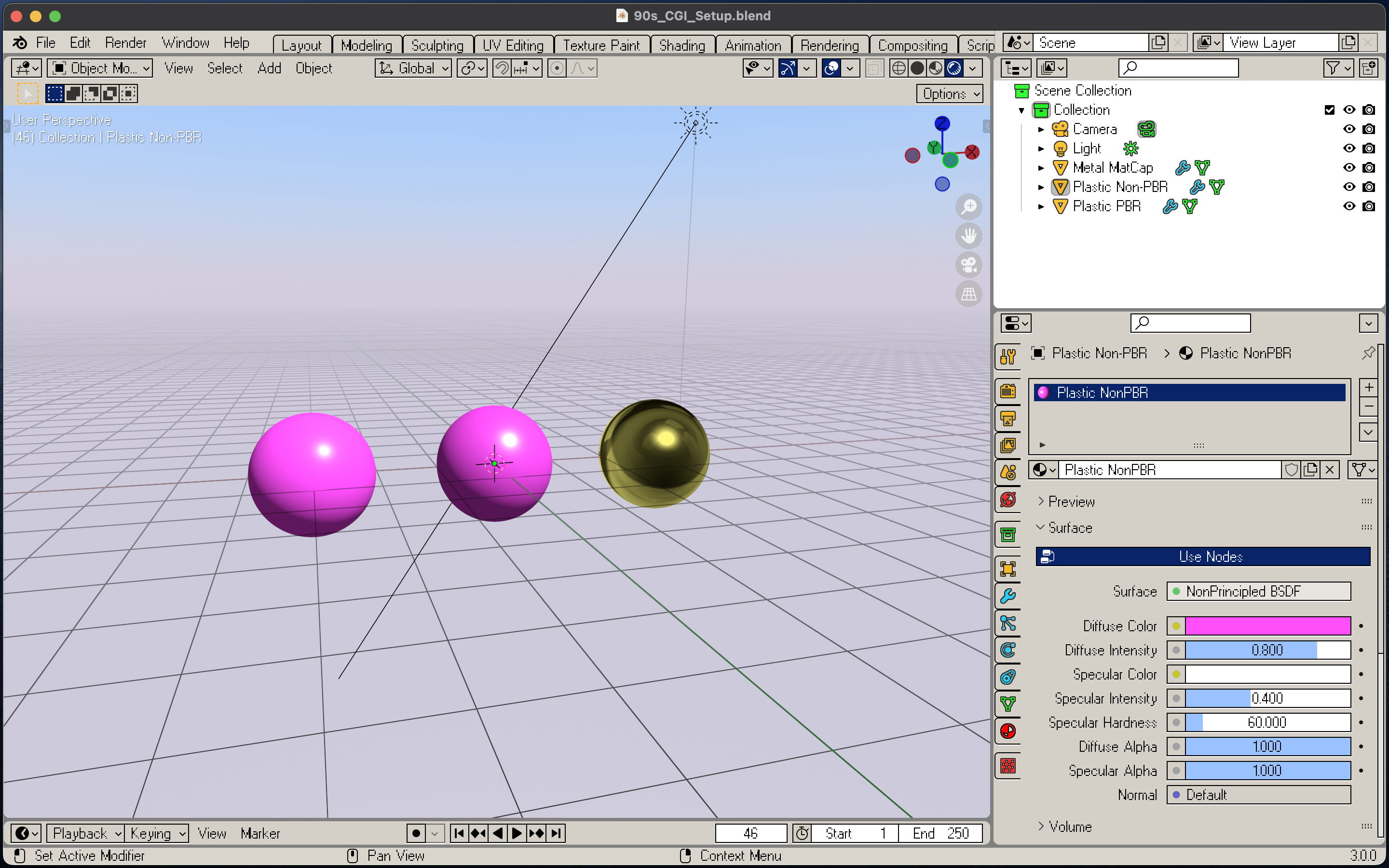Screen dimensions: 1389x868
Task: Collapse the Collection in outliner
Action: [1021, 110]
